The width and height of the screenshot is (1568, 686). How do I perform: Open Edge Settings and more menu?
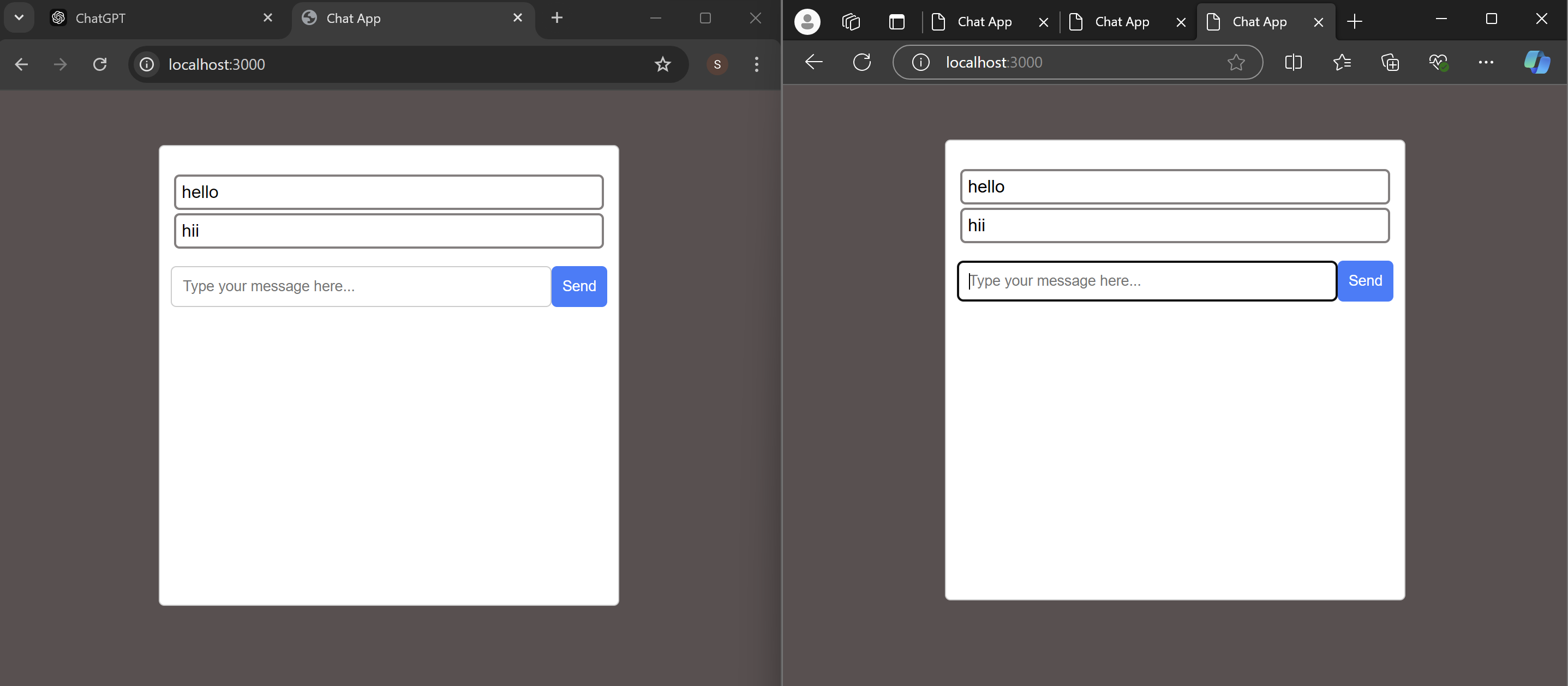tap(1486, 62)
